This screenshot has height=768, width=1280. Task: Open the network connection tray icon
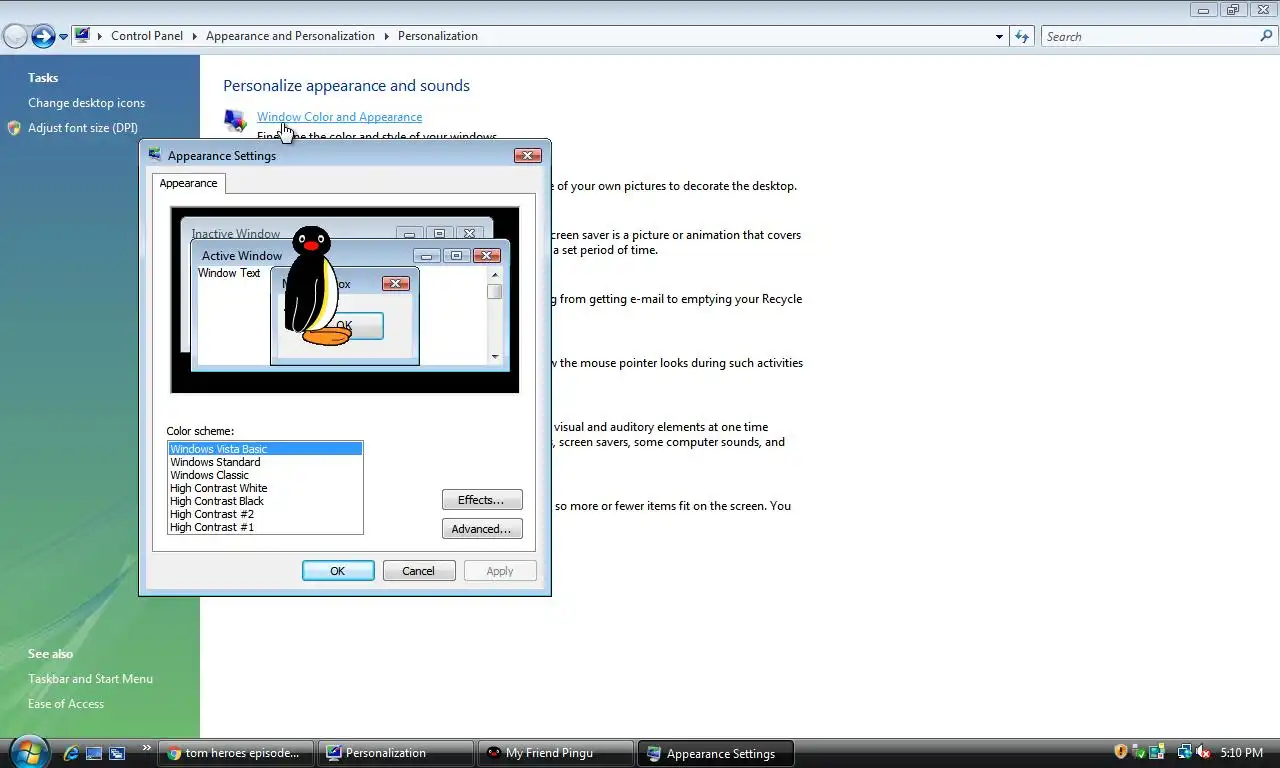(1184, 752)
